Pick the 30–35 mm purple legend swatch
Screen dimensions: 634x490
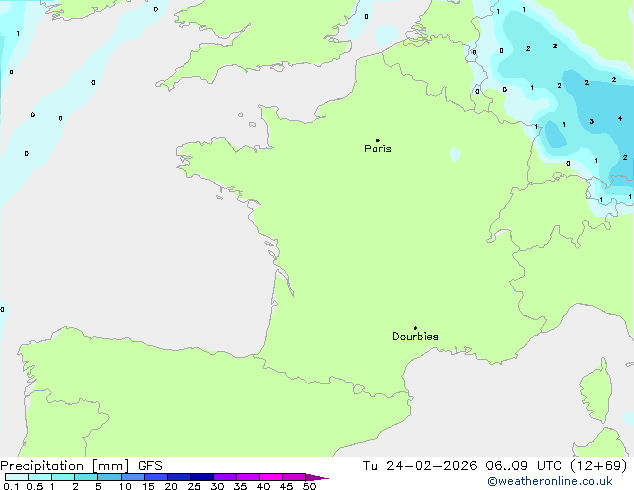coord(225,477)
